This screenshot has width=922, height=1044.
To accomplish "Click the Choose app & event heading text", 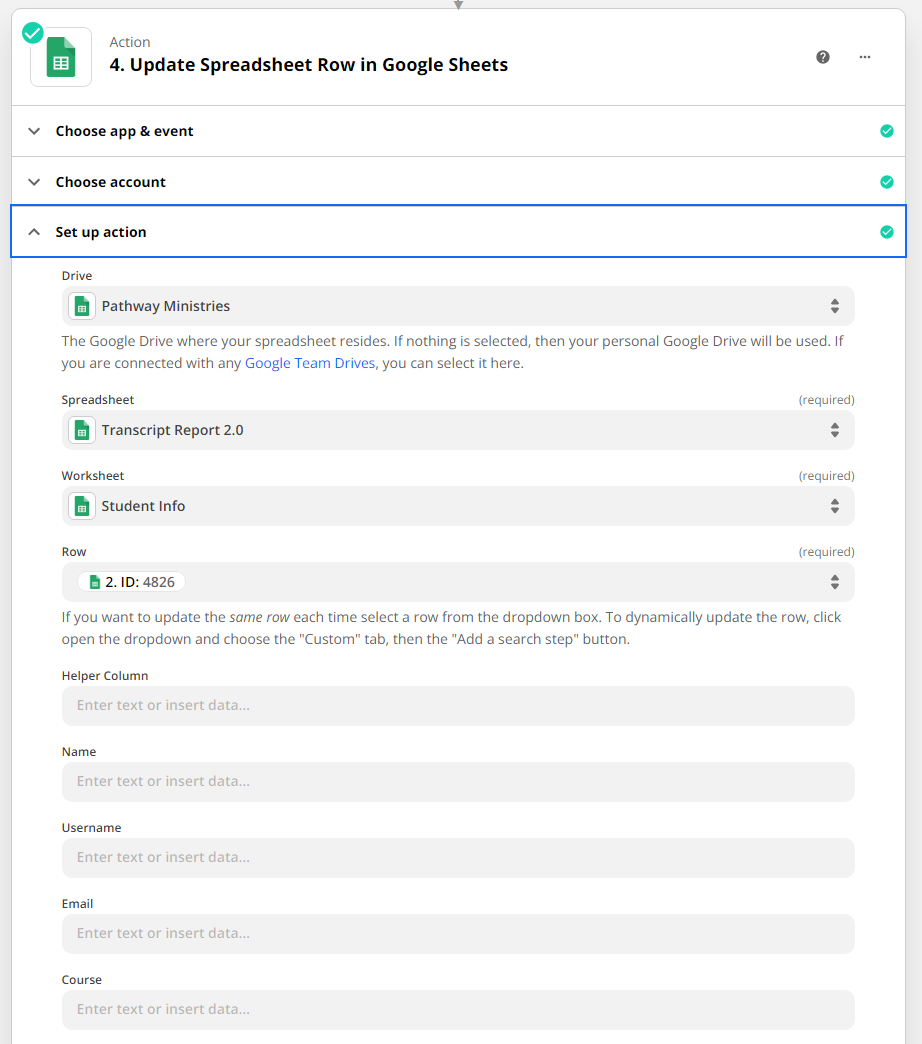I will coord(124,131).
